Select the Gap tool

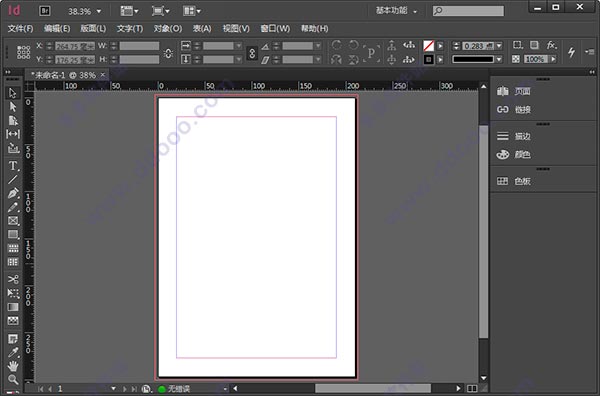[13, 134]
